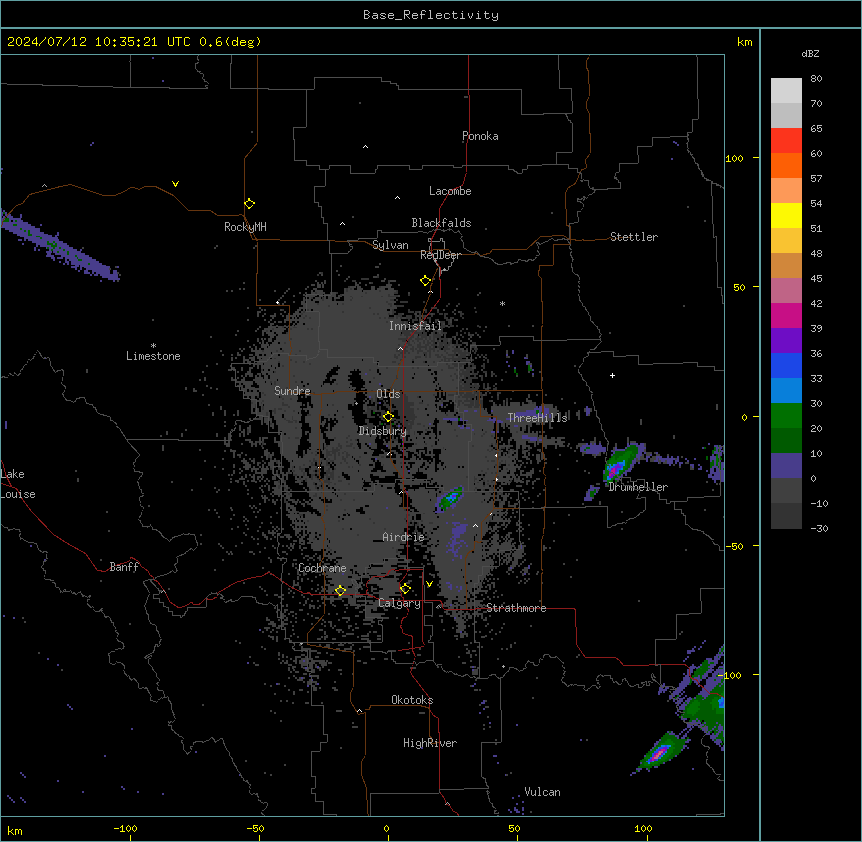Screen dimensions: 862x842
Task: Click the 2024/07/12 10:35:21 UTC timestamp
Action: 99,42
